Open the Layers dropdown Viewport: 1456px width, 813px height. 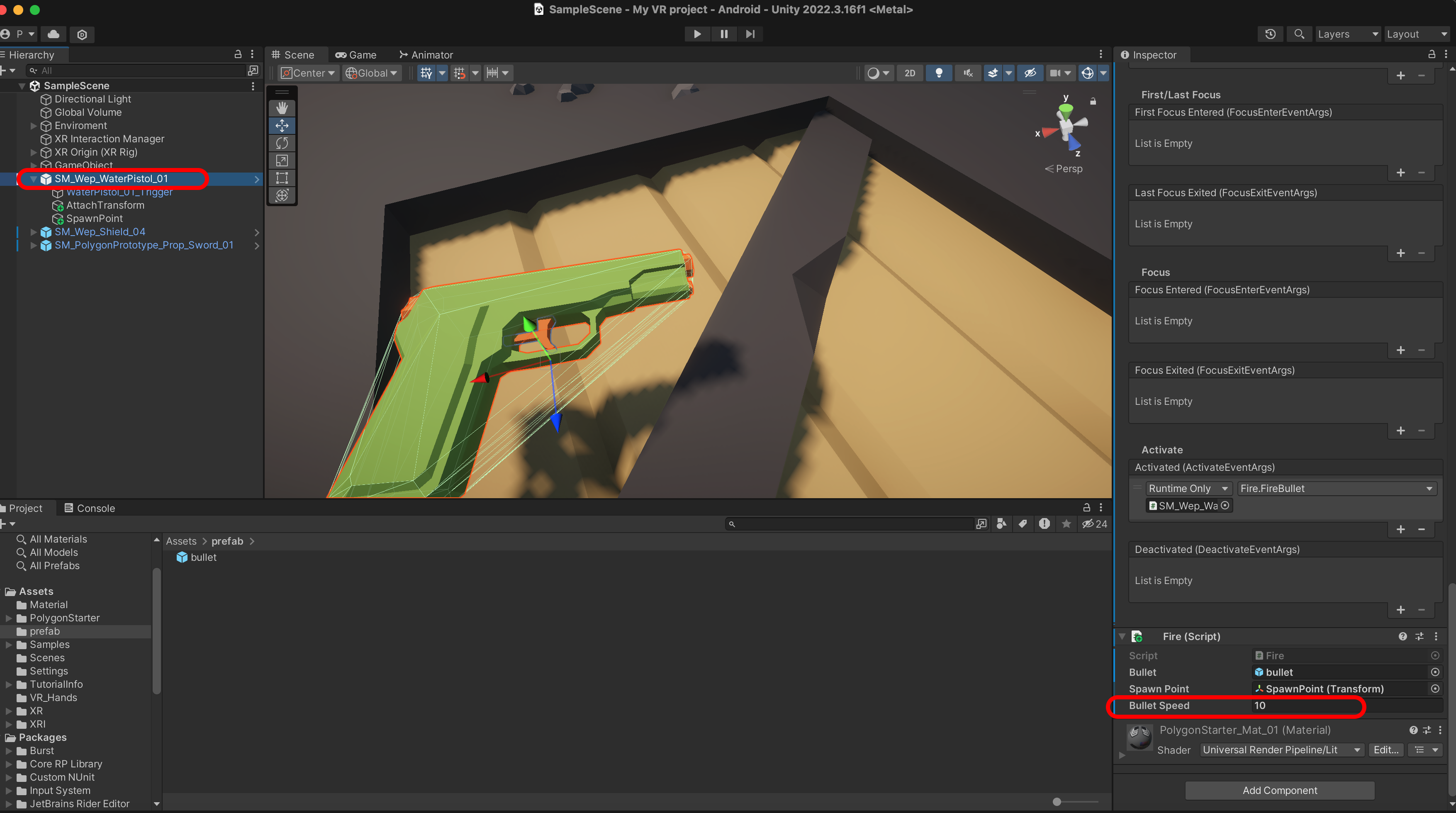point(1347,34)
